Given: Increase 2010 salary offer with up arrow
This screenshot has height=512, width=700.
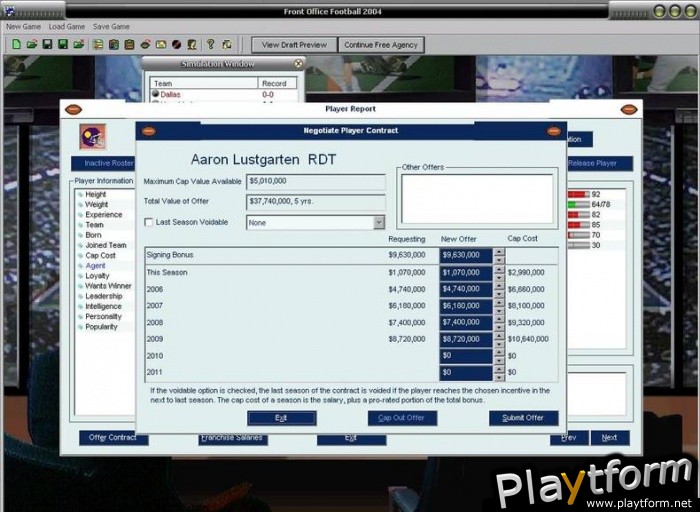Looking at the screenshot, I should pyautogui.click(x=499, y=353).
